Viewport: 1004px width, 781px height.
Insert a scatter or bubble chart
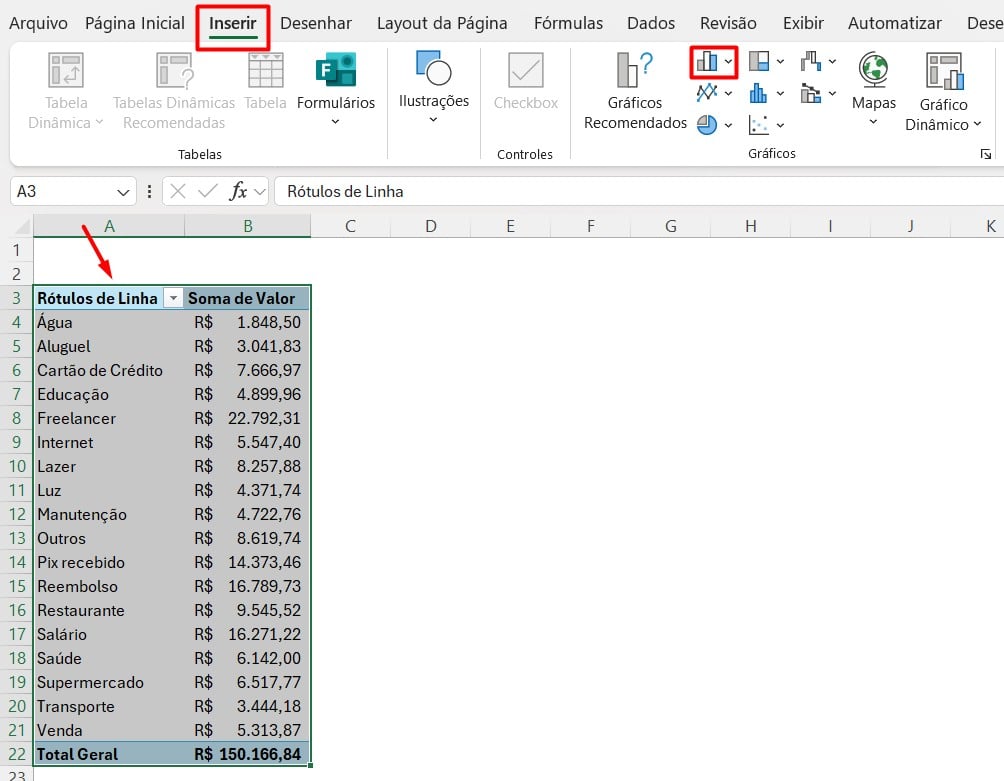click(x=759, y=125)
